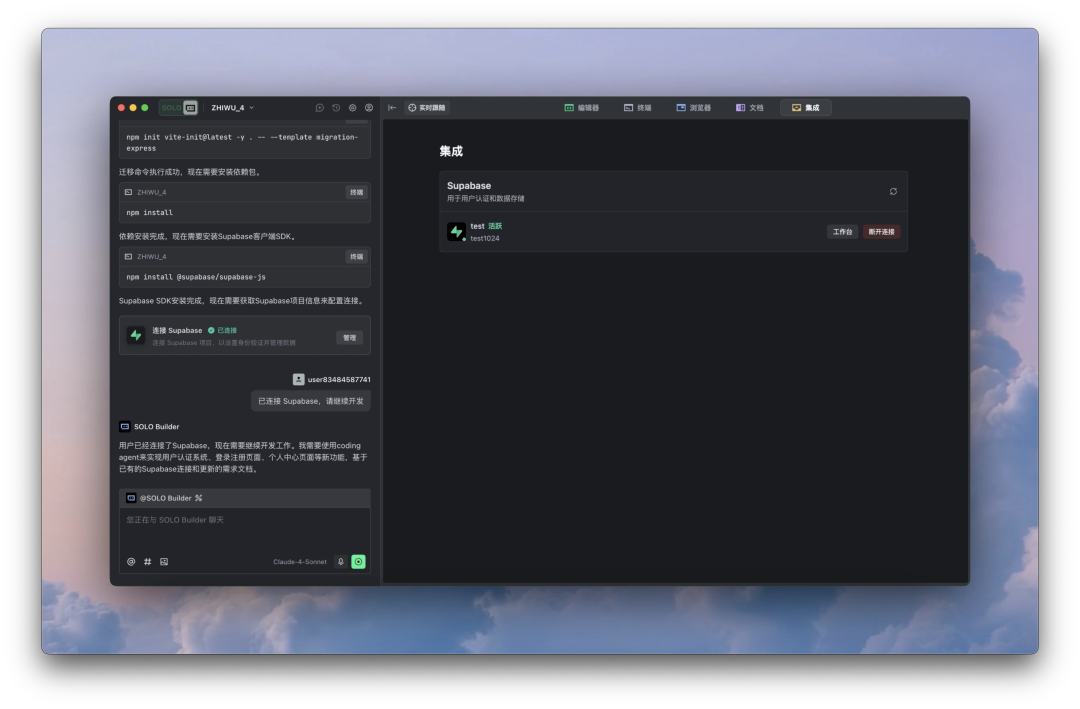The width and height of the screenshot is (1080, 709).
Task: Click the green 已连接 connected checkmark
Action: 211,330
